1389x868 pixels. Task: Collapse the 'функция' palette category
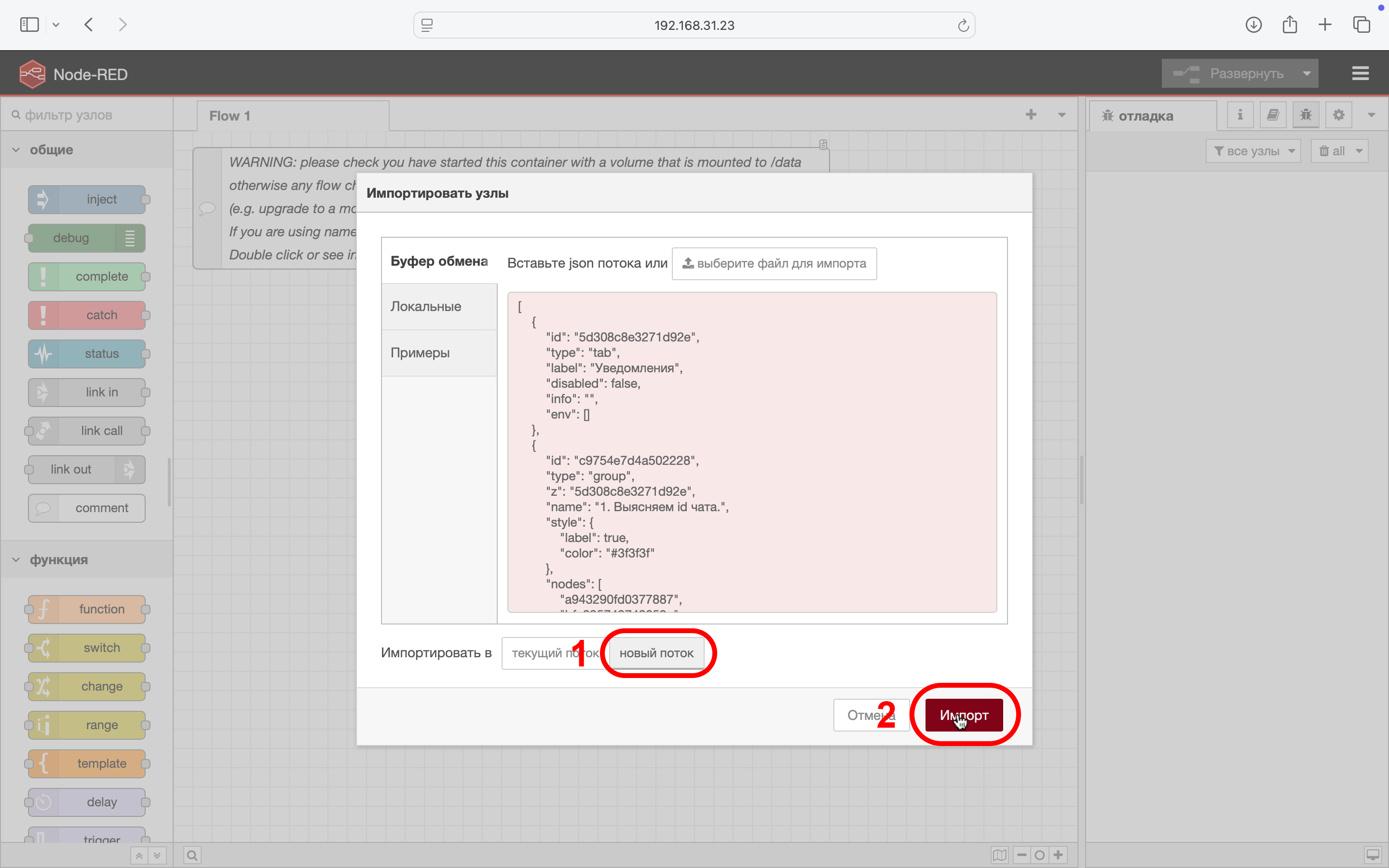[16, 560]
